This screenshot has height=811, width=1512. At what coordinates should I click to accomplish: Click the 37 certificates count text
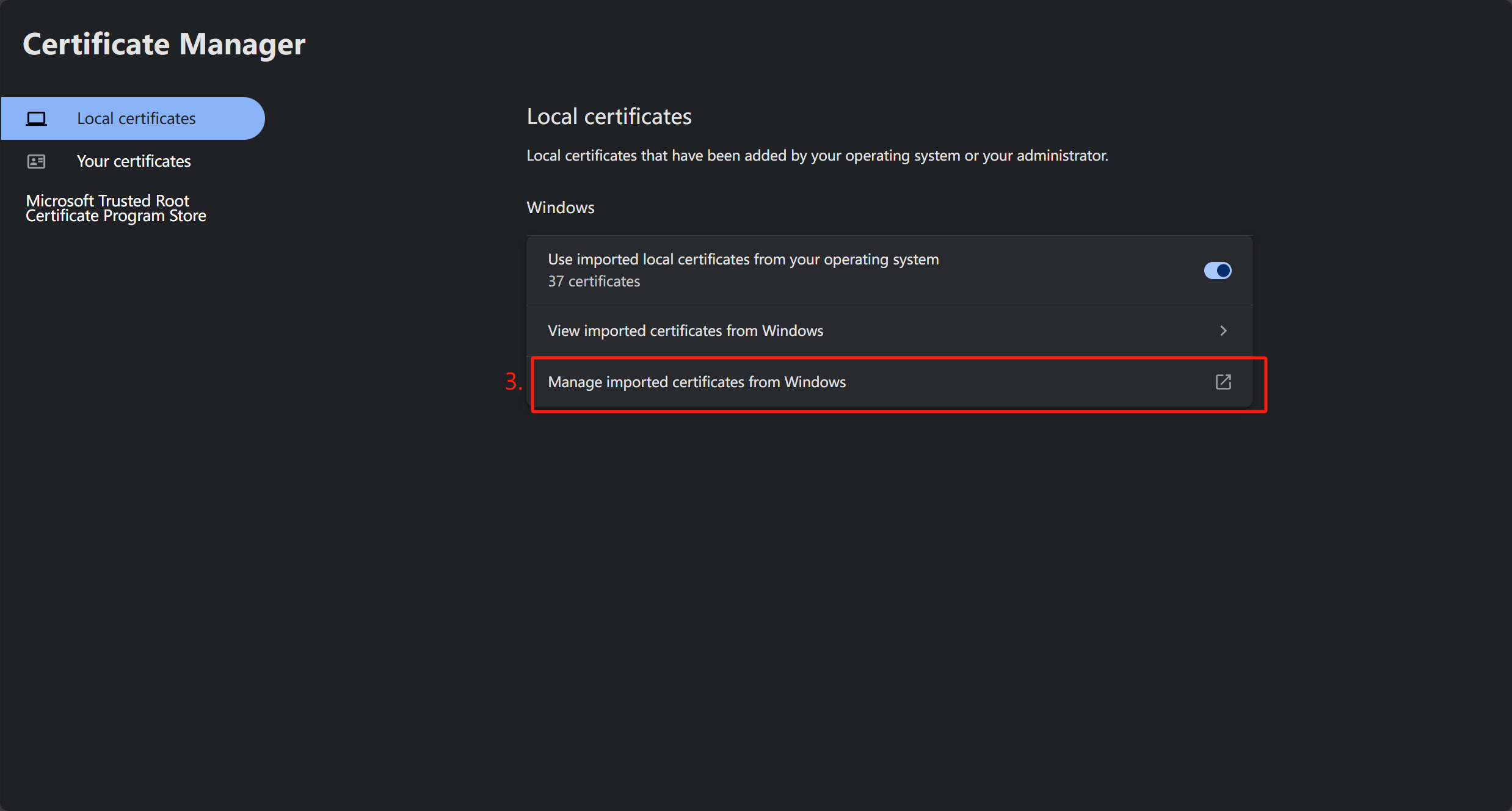pyautogui.click(x=594, y=282)
